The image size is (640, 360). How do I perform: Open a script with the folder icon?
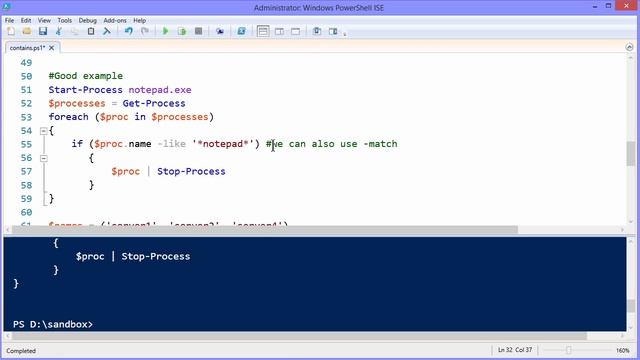tap(27, 31)
